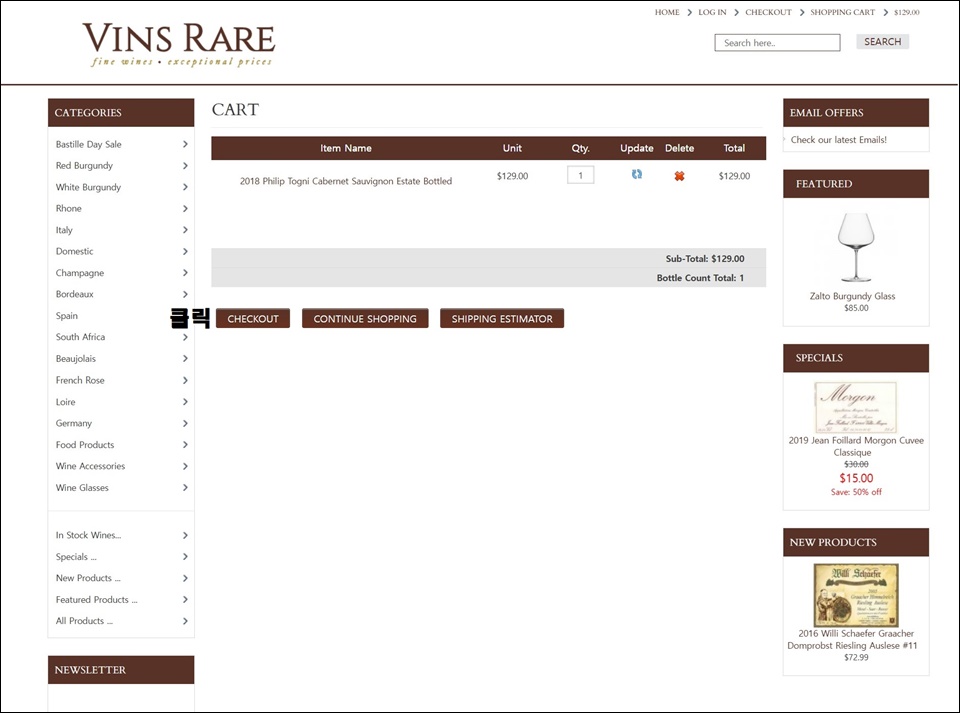Expand the All Products chevron
Viewport: 960px width, 713px height.
[x=185, y=621]
